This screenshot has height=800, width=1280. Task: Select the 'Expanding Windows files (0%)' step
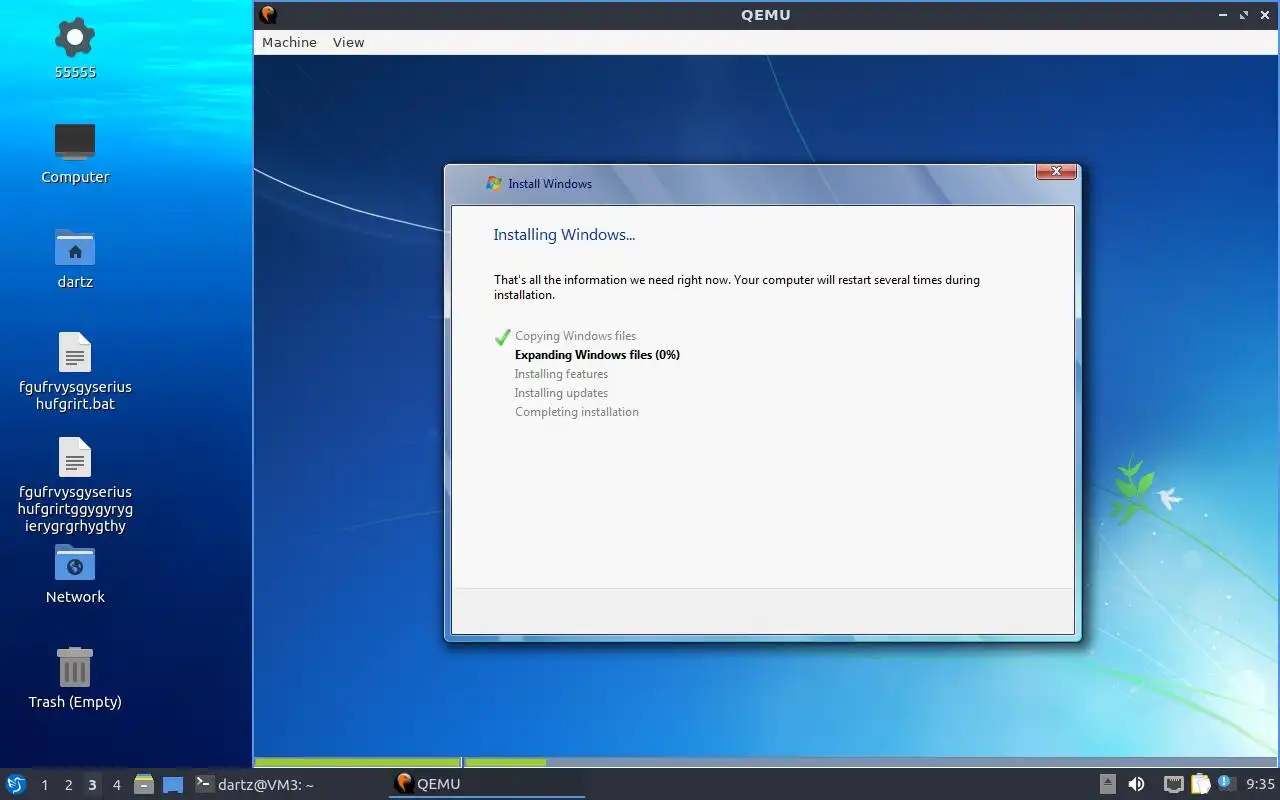pos(597,355)
